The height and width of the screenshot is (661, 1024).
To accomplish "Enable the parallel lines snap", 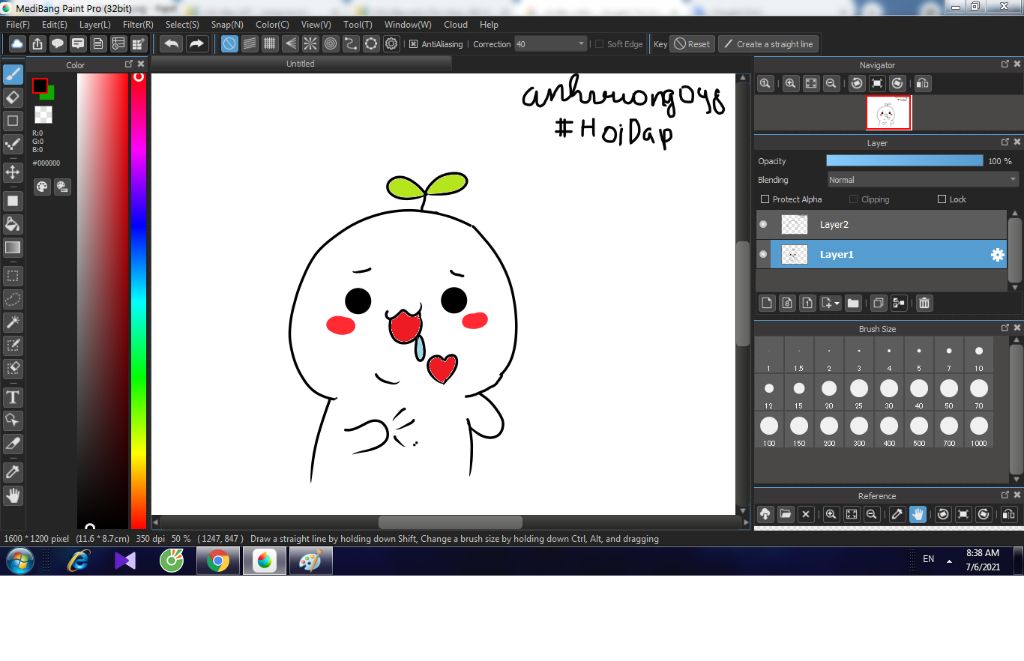I will click(x=249, y=44).
